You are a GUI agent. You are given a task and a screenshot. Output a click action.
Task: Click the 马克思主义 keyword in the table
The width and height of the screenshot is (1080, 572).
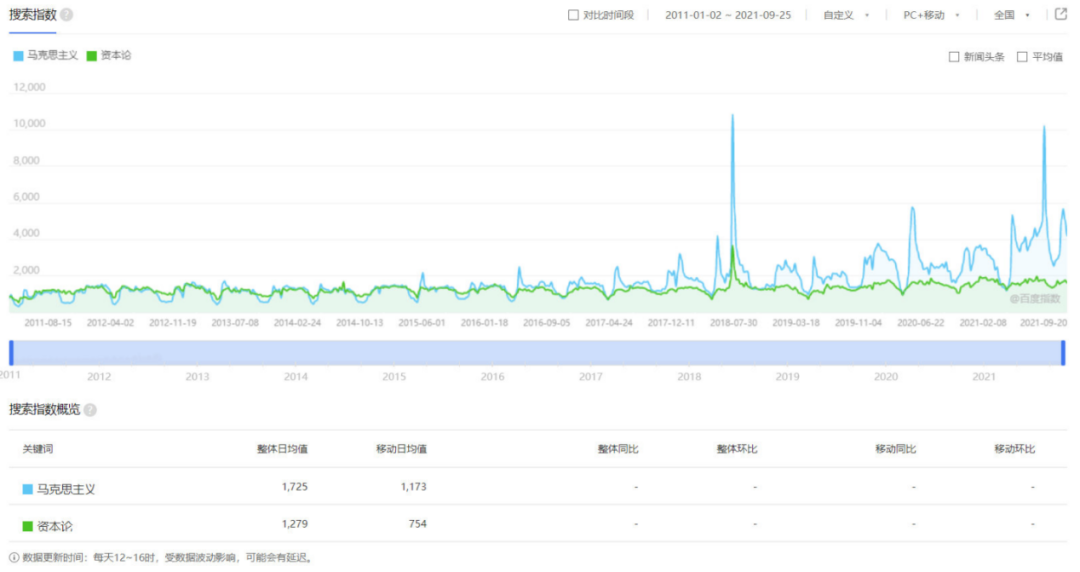pos(66,489)
